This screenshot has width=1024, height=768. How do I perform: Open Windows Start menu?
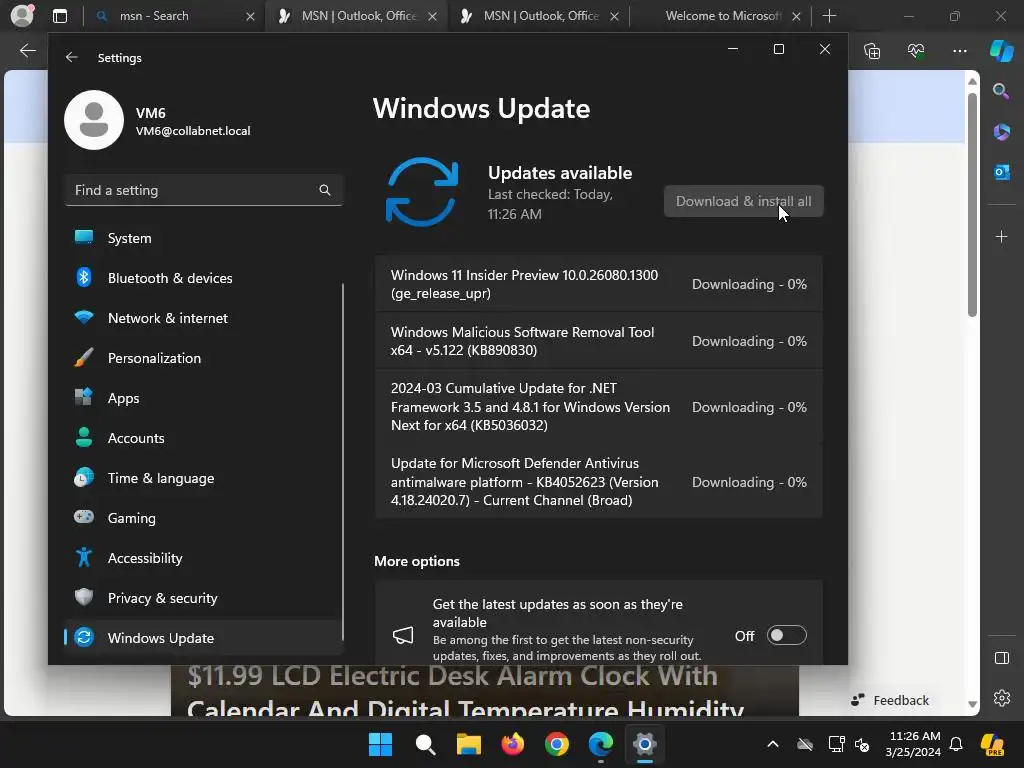coord(380,744)
